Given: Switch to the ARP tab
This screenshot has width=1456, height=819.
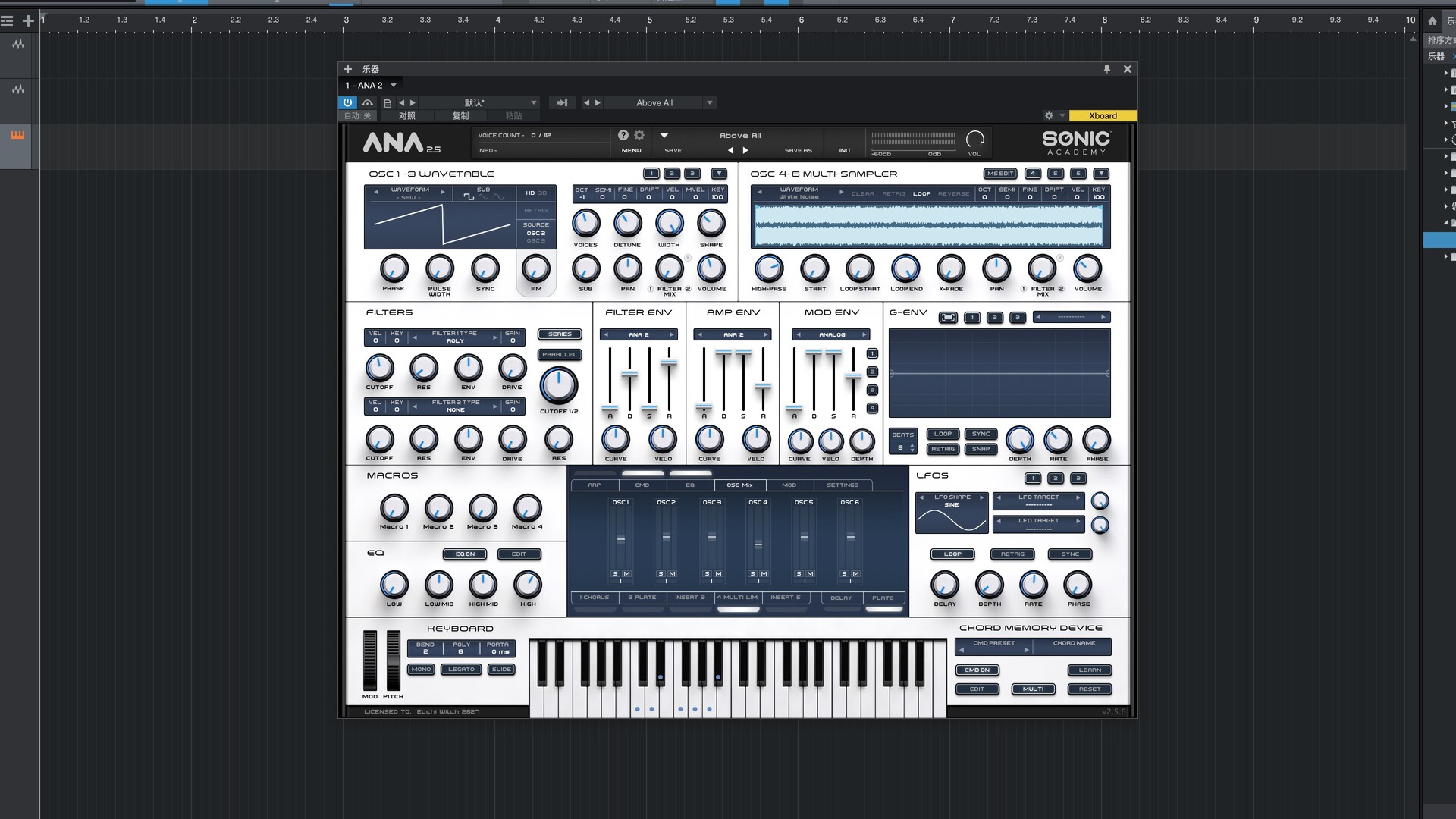Looking at the screenshot, I should pyautogui.click(x=595, y=485).
